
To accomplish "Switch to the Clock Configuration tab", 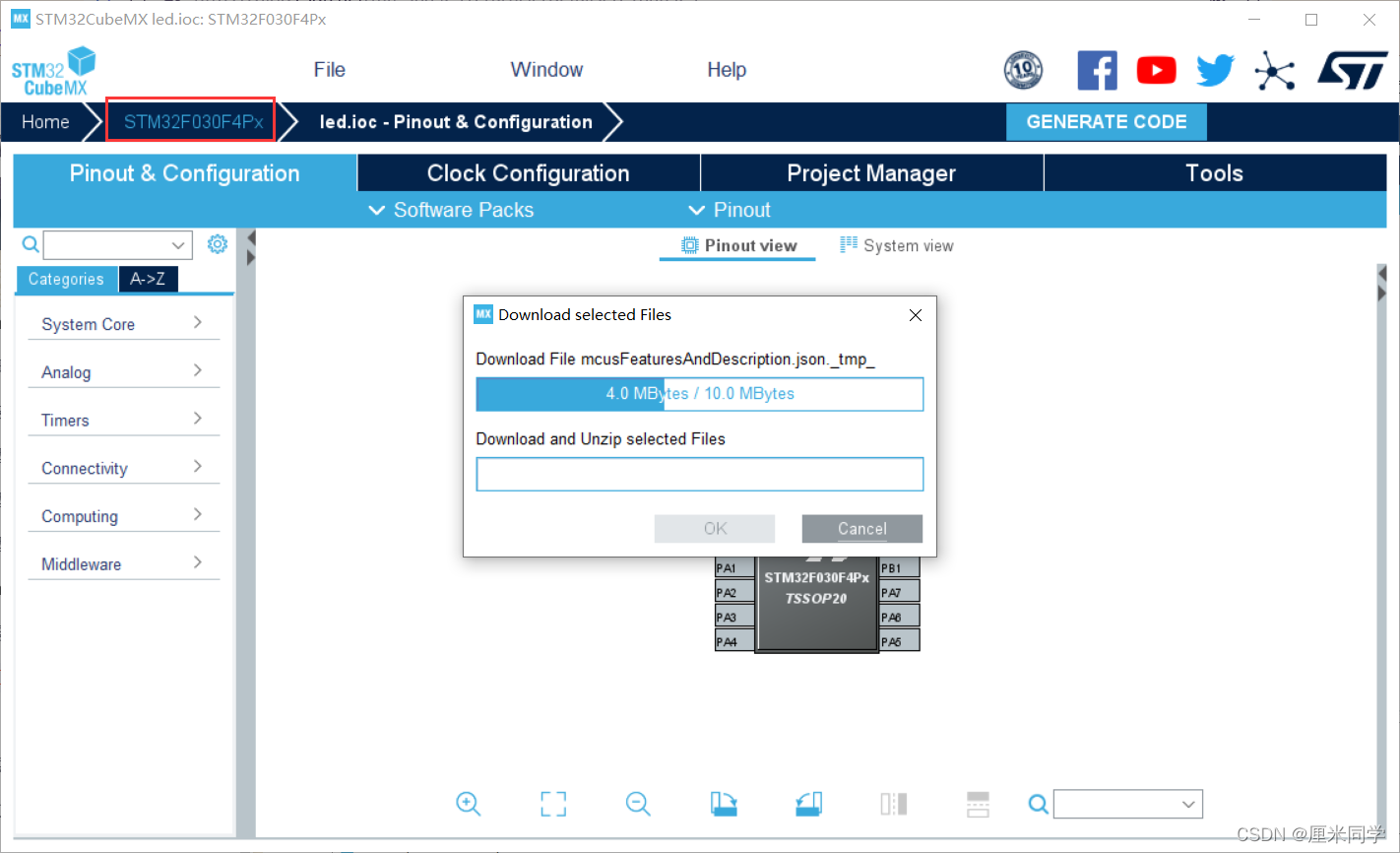I will (529, 173).
